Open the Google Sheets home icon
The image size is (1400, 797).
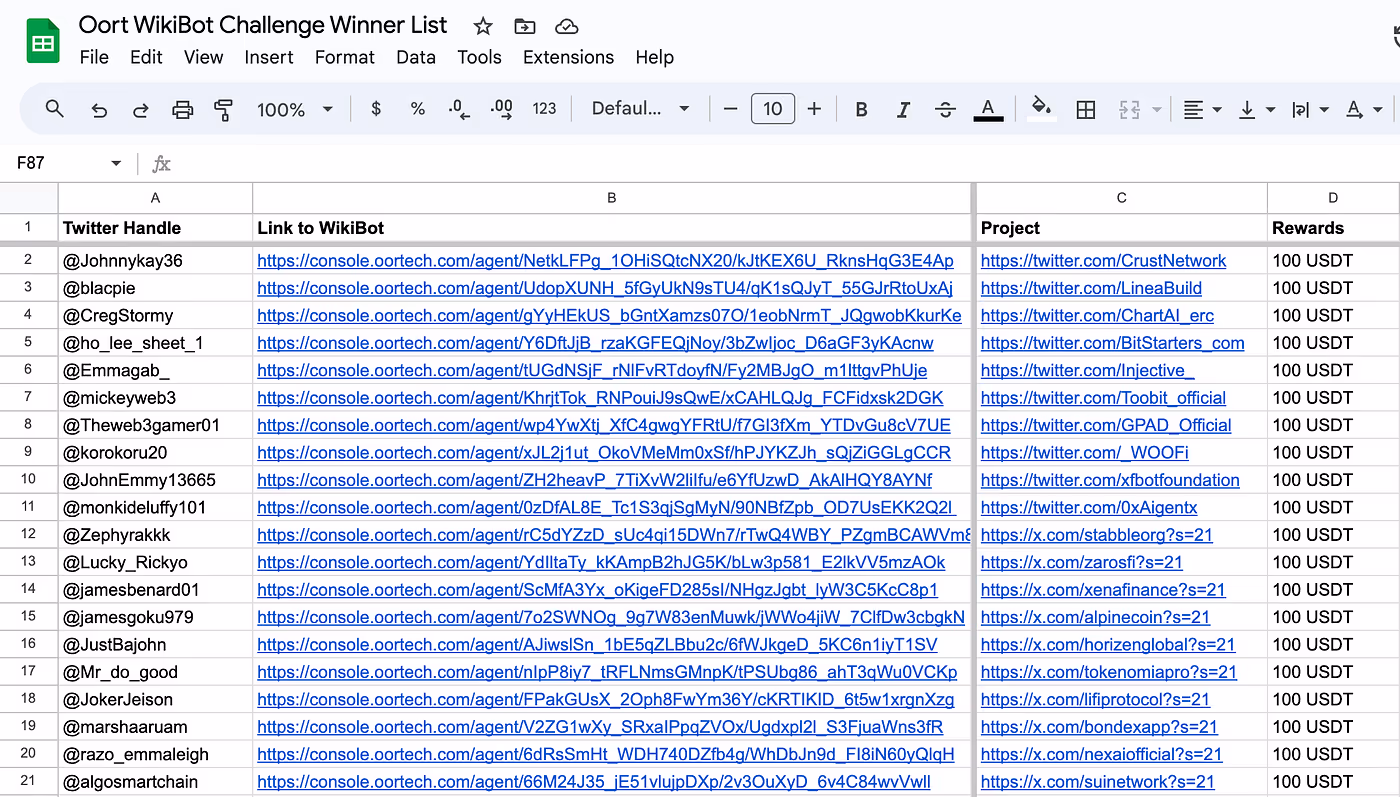(x=43, y=42)
